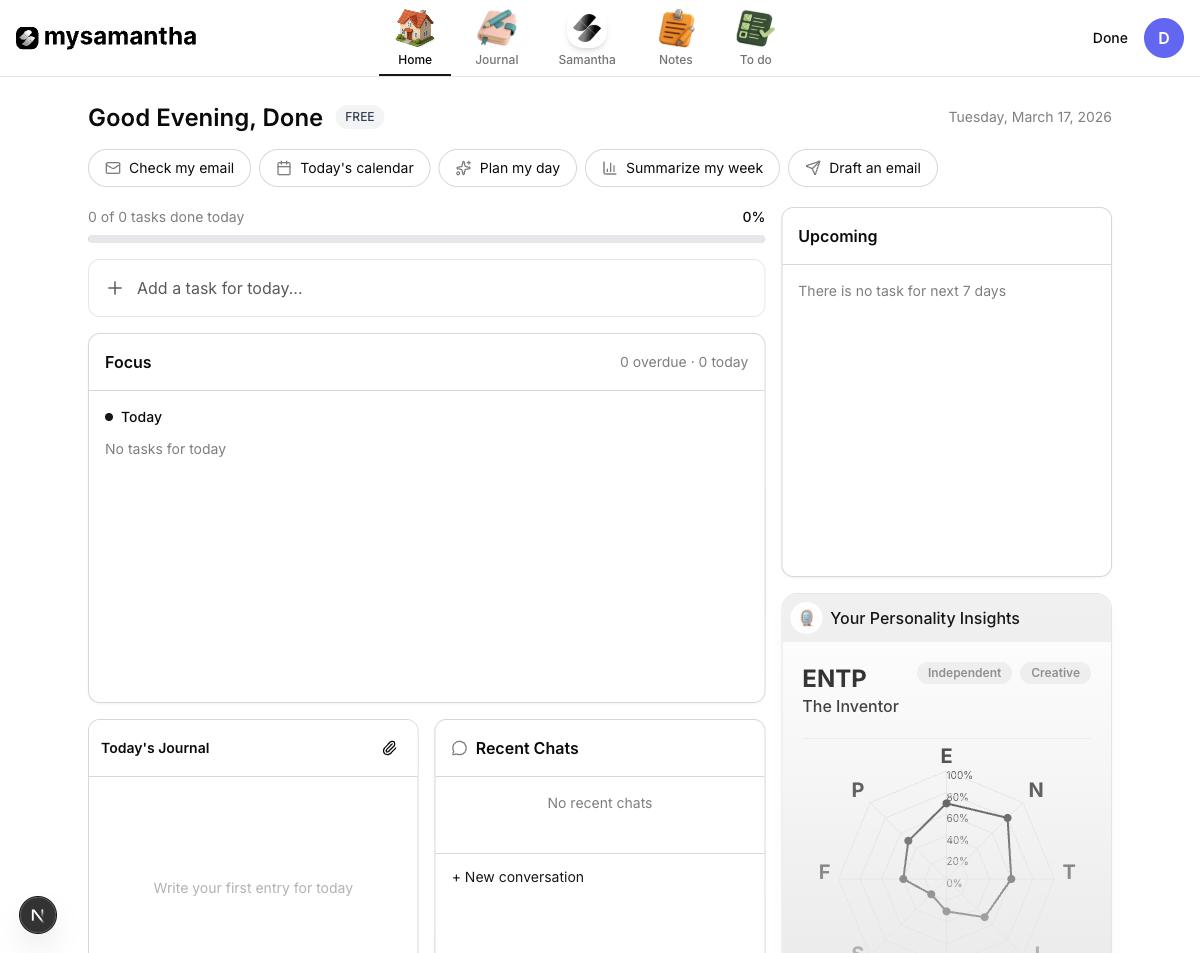Click Summarize my week button
The height and width of the screenshot is (953, 1200).
(x=682, y=168)
